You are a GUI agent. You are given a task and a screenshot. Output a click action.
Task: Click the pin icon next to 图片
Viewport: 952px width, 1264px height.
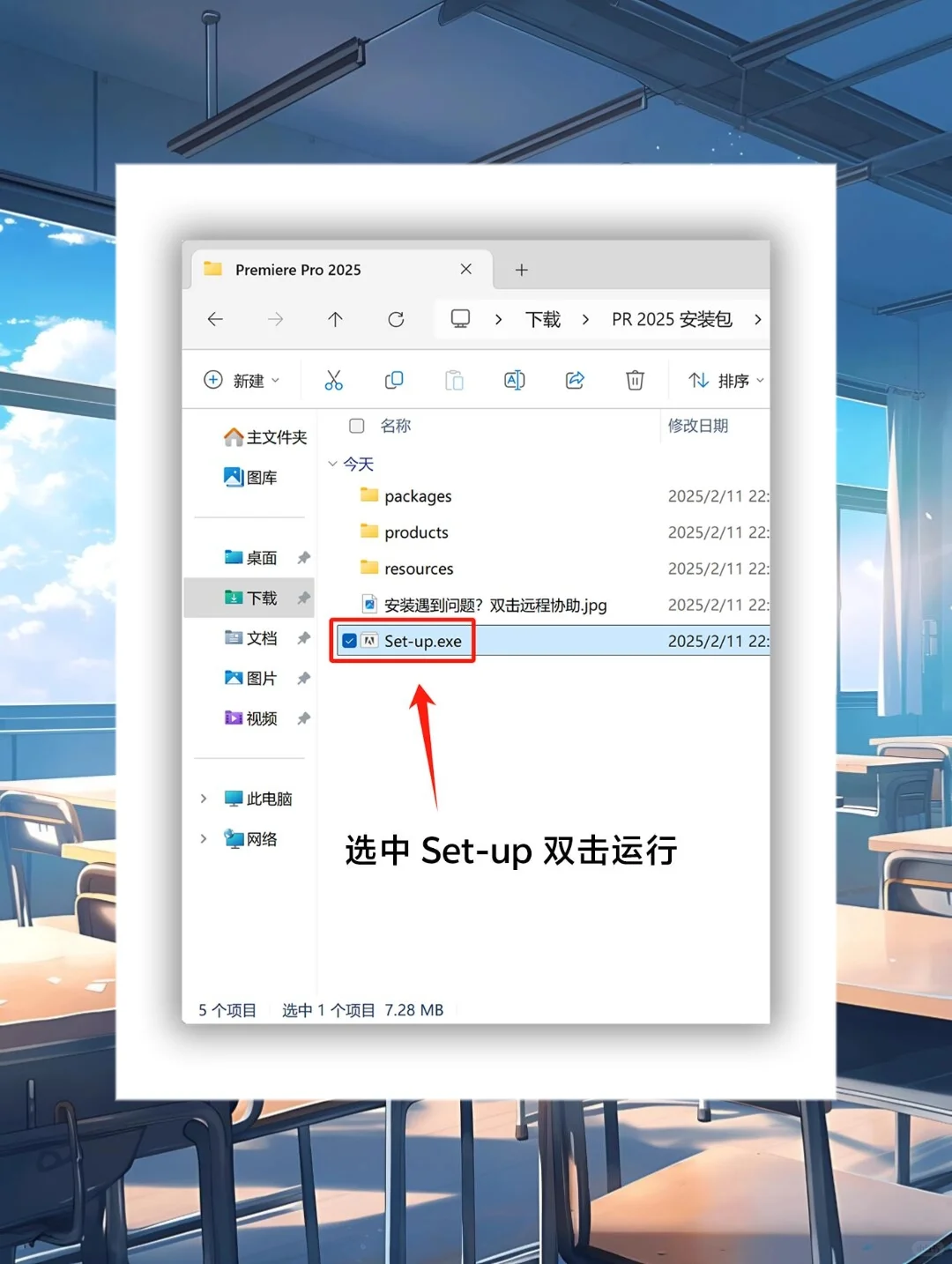[303, 678]
